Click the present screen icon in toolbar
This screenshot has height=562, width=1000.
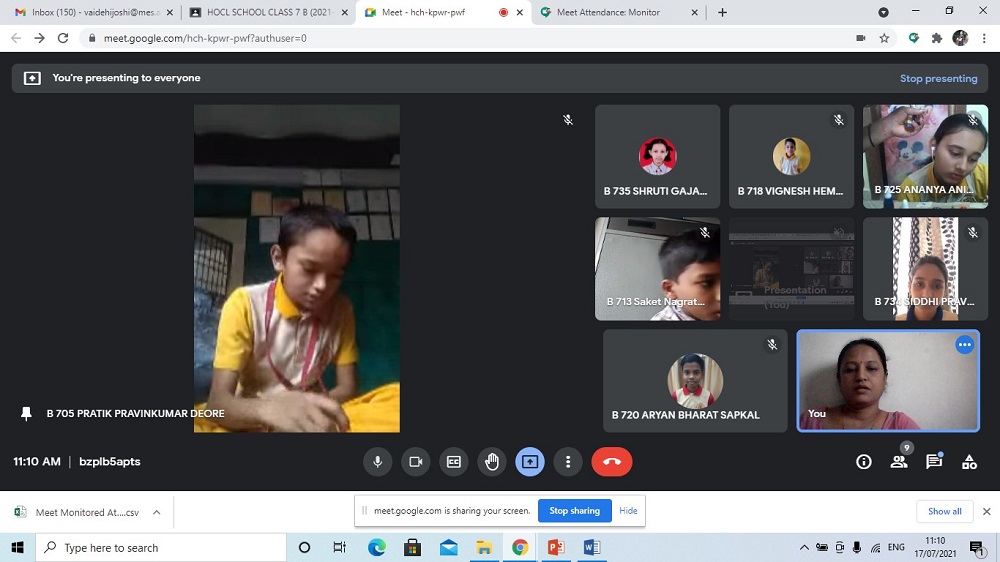click(x=530, y=462)
